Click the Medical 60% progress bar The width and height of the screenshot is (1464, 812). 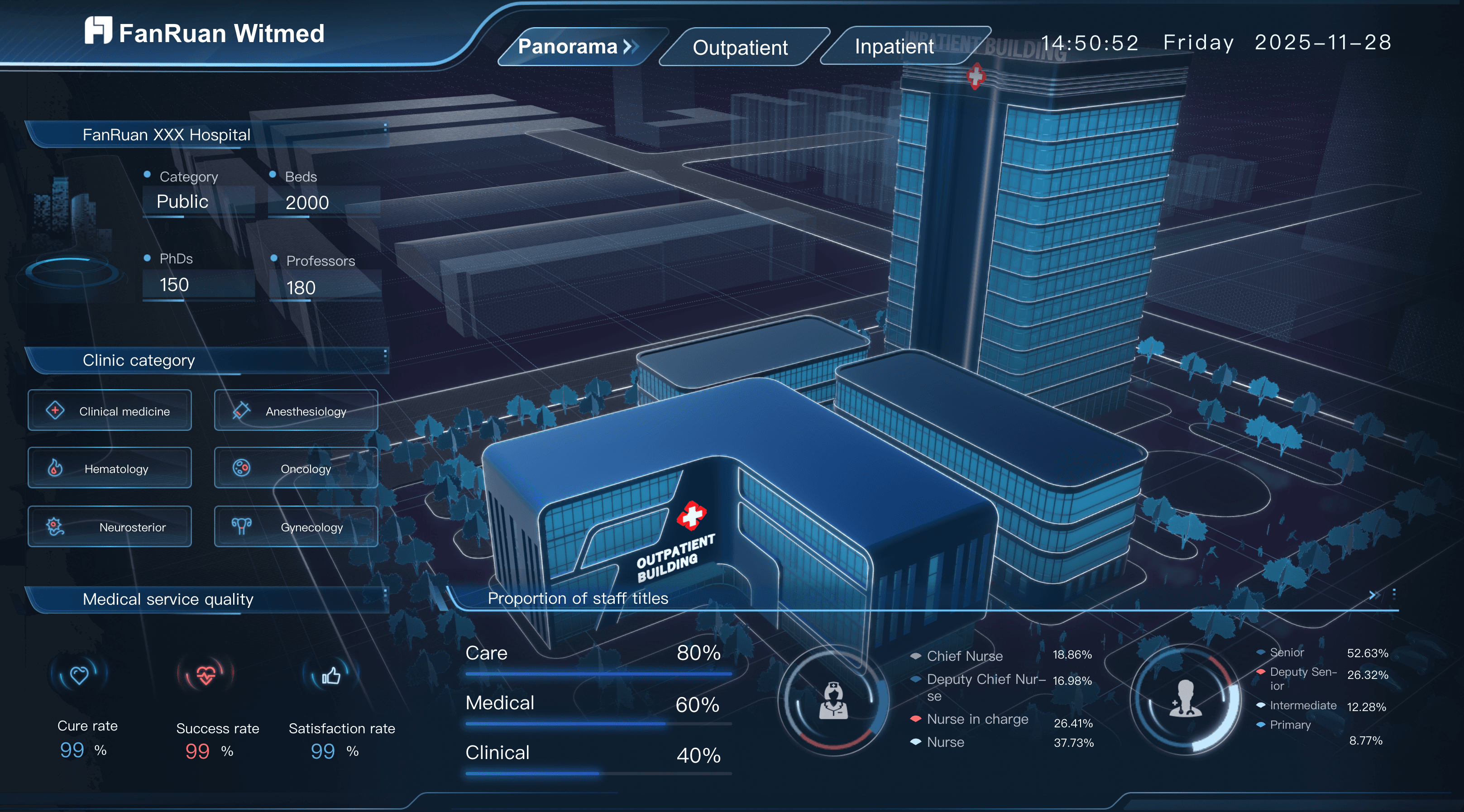tap(598, 724)
